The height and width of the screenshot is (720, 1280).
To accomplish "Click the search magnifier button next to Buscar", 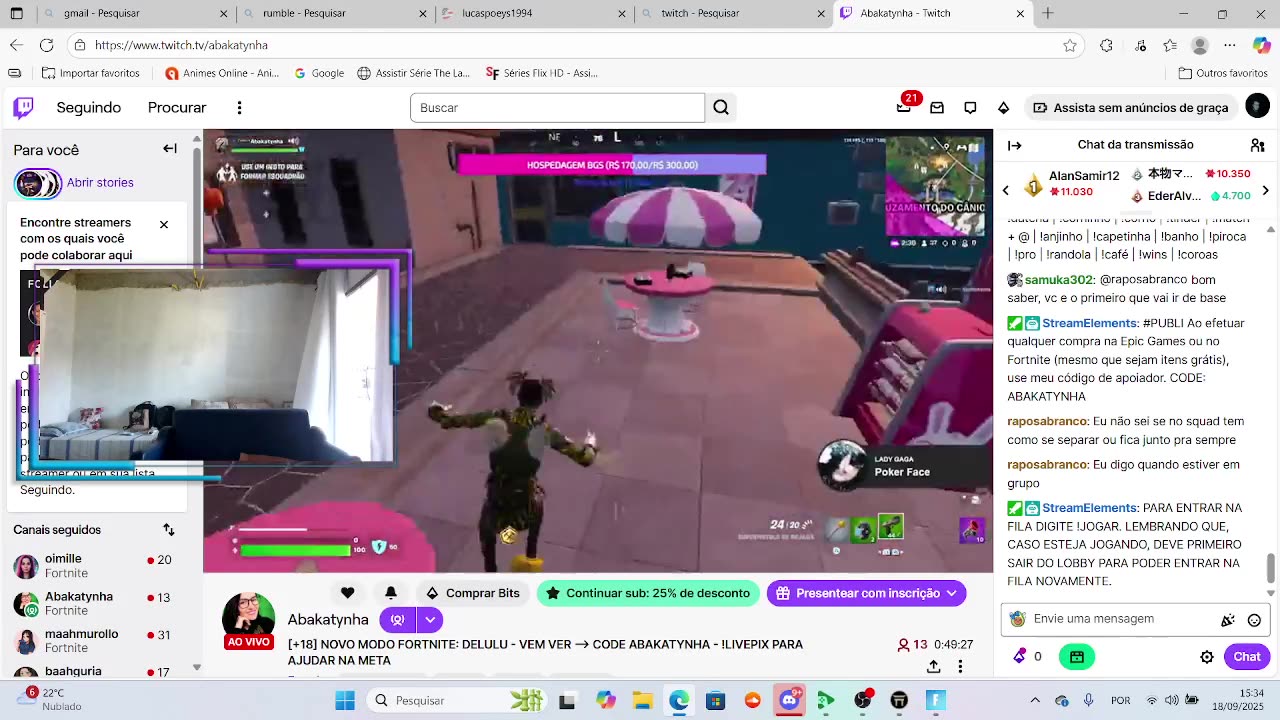I will [x=721, y=107].
